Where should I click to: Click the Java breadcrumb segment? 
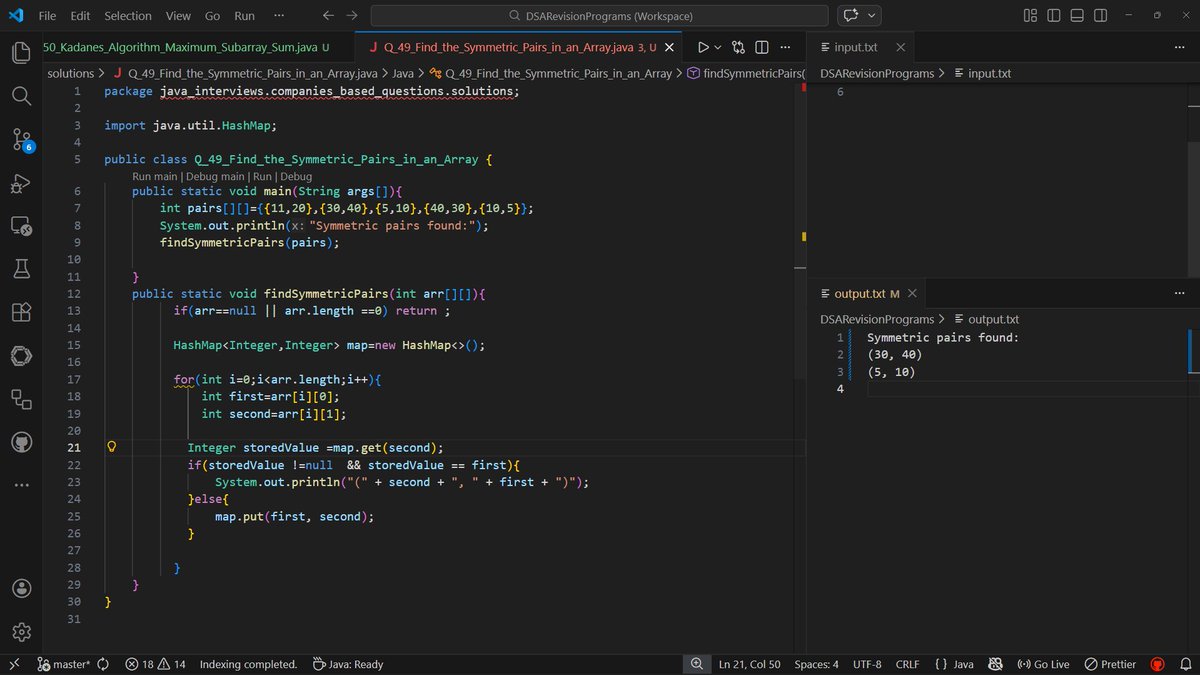pyautogui.click(x=403, y=73)
